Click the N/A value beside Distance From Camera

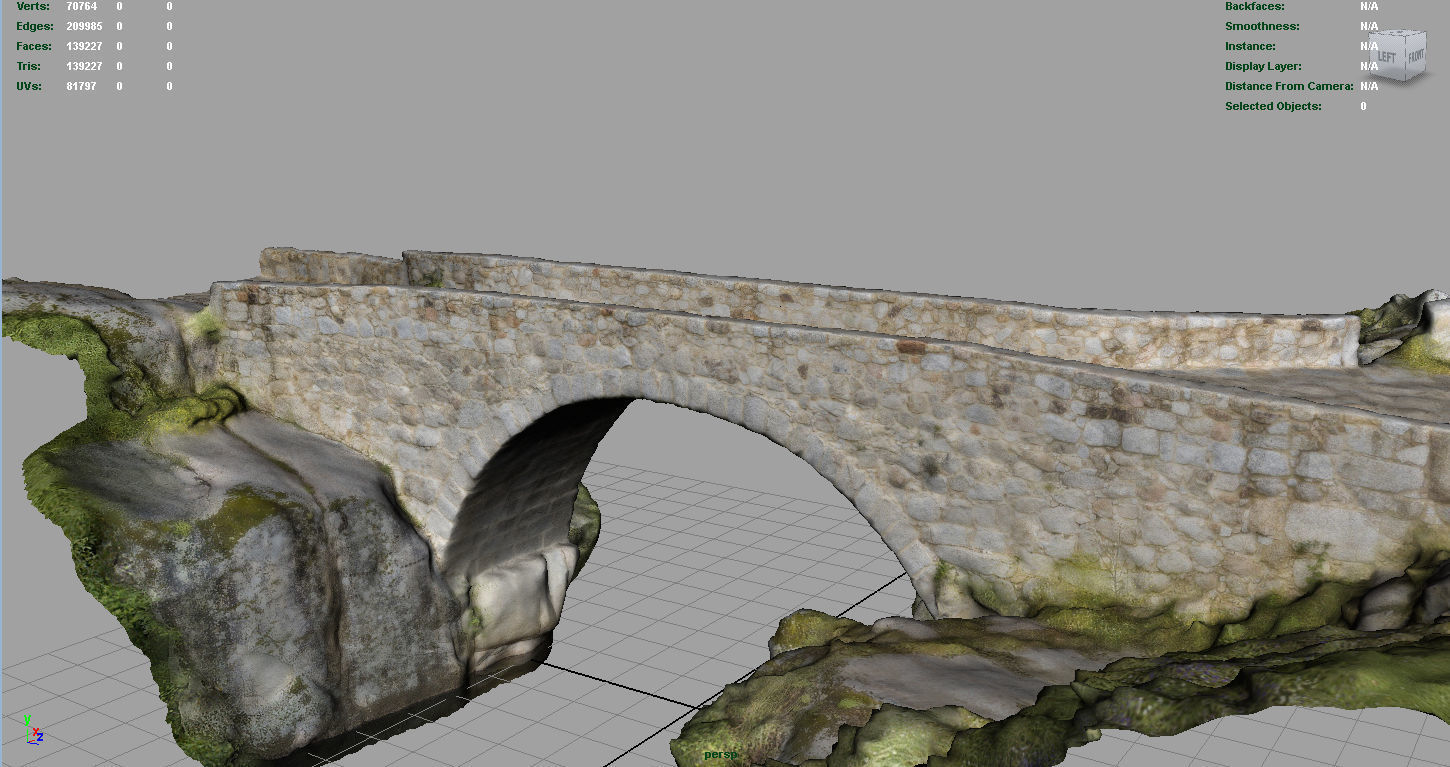pyautogui.click(x=1369, y=86)
